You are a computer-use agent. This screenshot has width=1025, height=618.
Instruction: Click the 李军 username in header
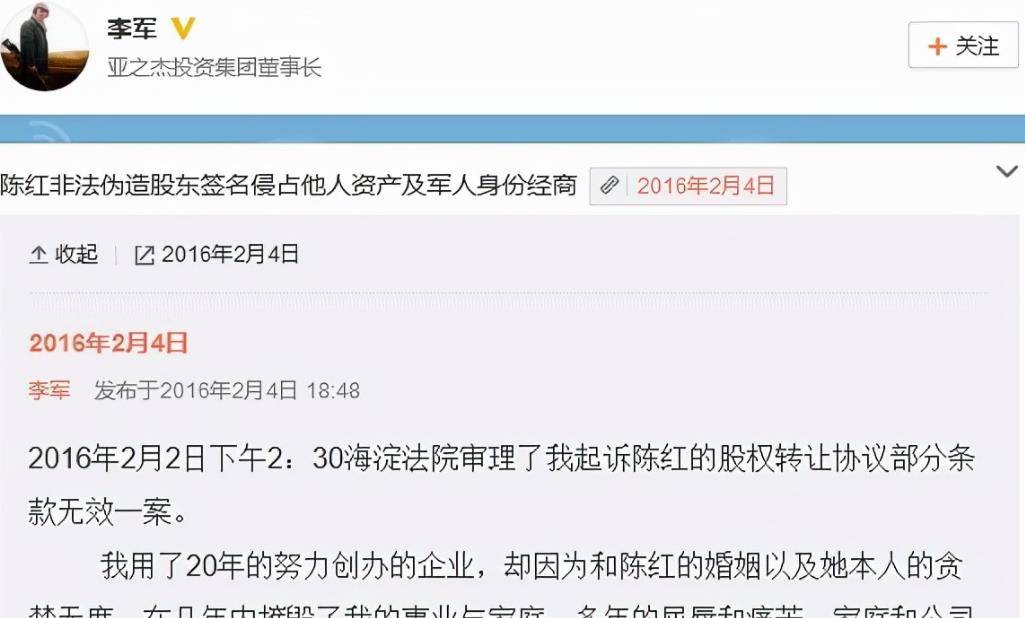(132, 28)
